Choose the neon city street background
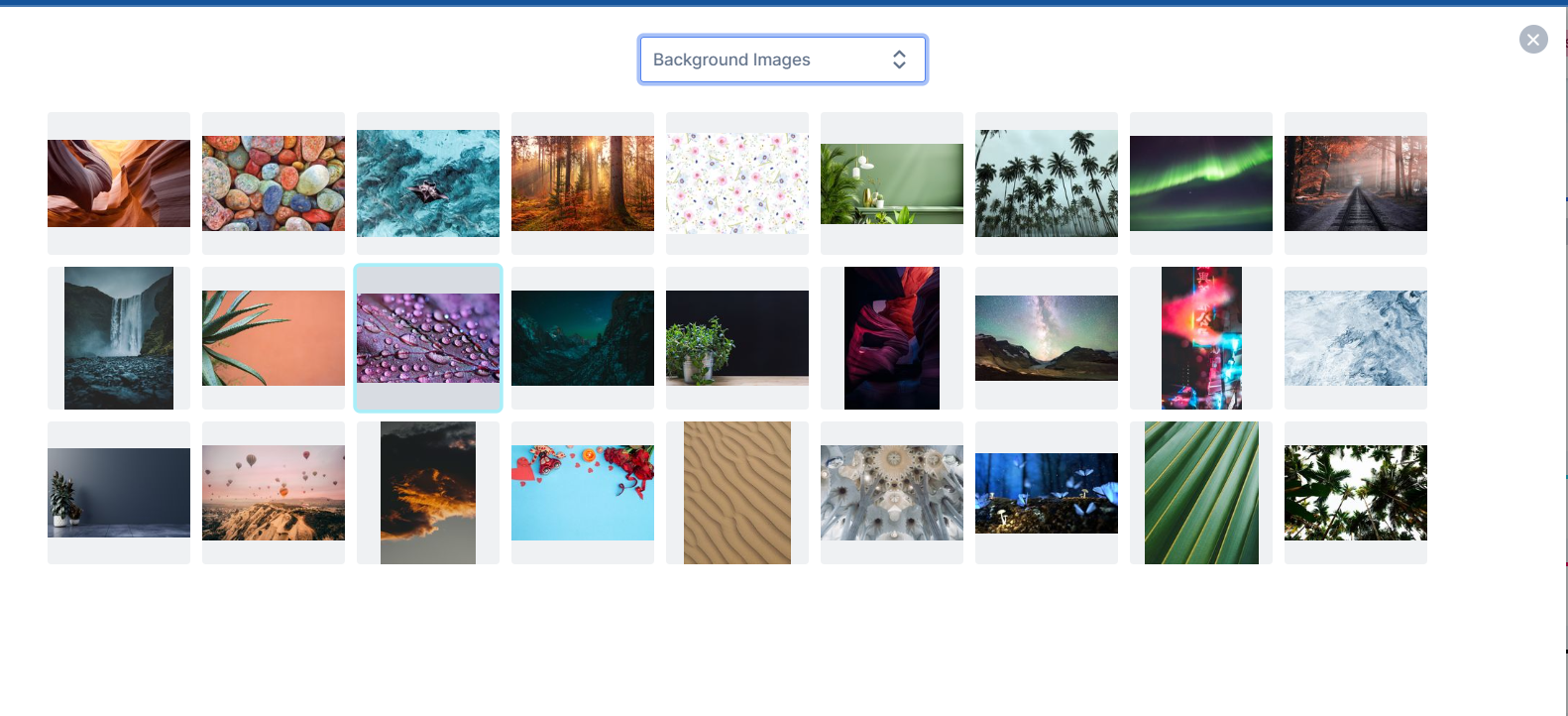This screenshot has width=1568, height=716. point(1201,338)
